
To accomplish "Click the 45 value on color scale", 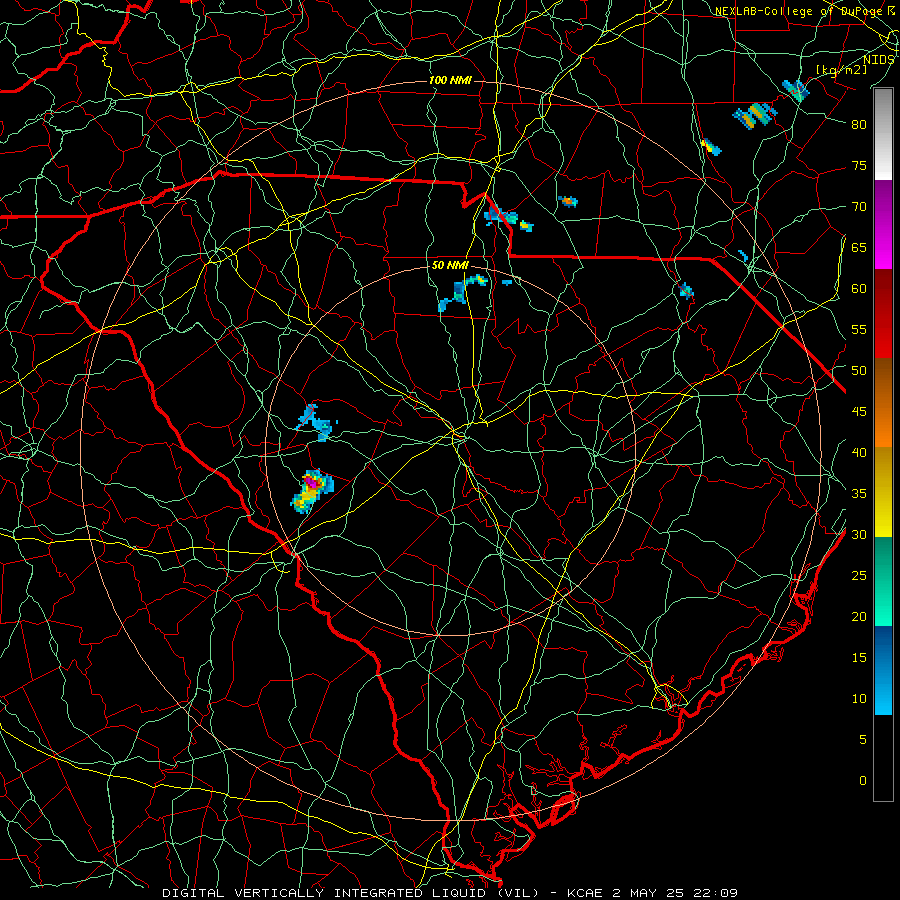I will 859,412.
